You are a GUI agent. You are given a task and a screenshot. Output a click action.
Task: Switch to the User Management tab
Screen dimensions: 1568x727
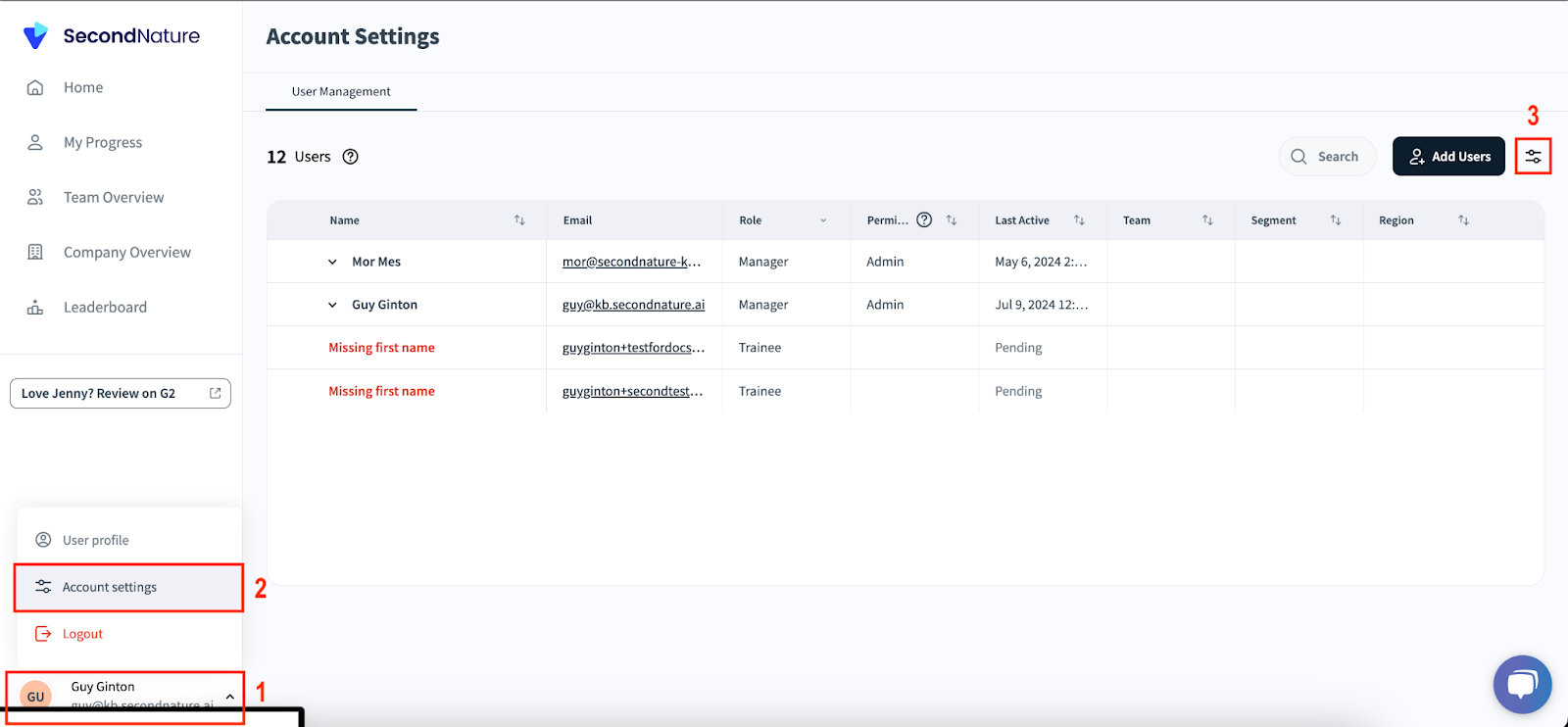[x=341, y=91]
